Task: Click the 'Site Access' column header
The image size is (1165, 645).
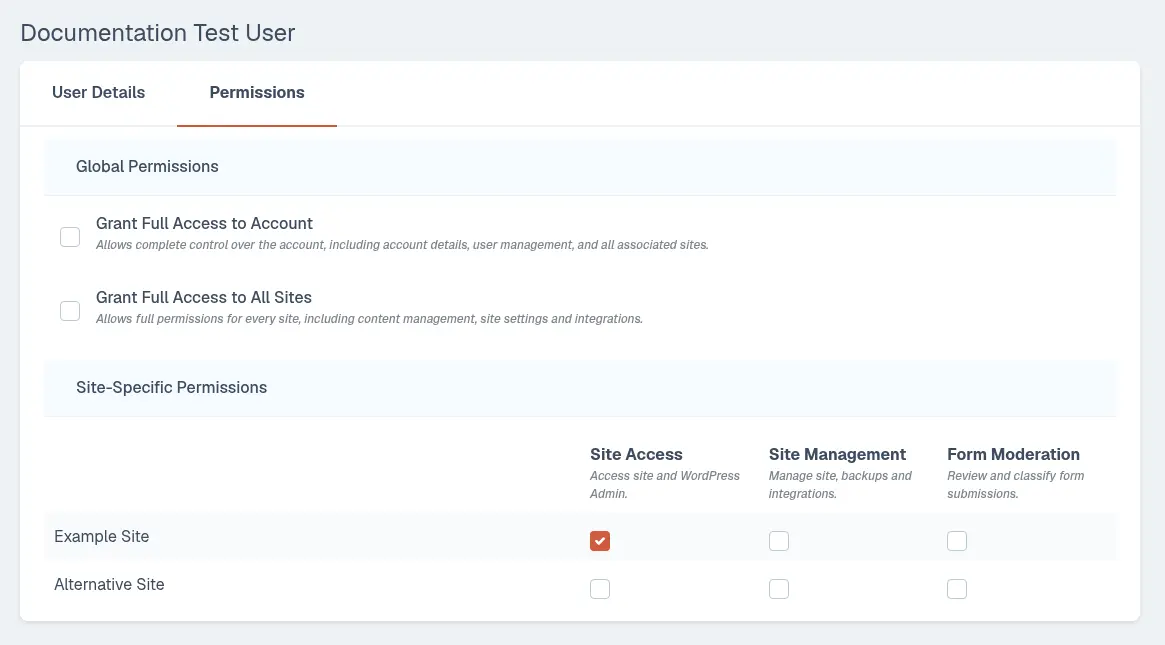Action: pyautogui.click(x=636, y=454)
